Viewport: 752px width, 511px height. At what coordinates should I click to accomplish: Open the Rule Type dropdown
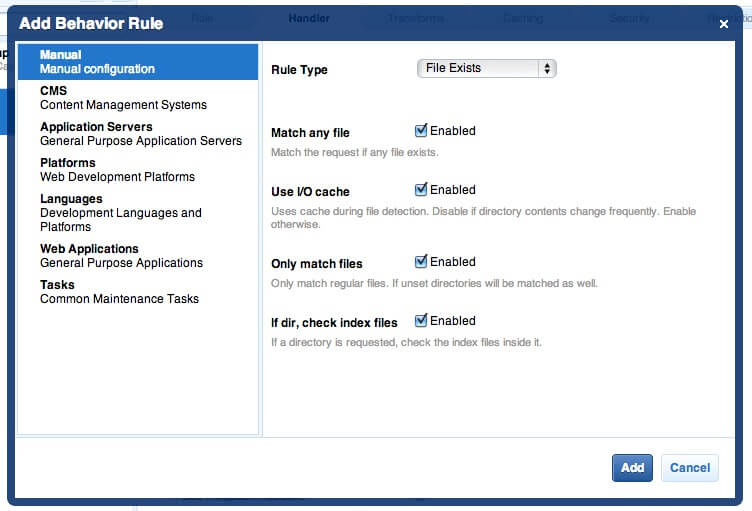point(485,68)
